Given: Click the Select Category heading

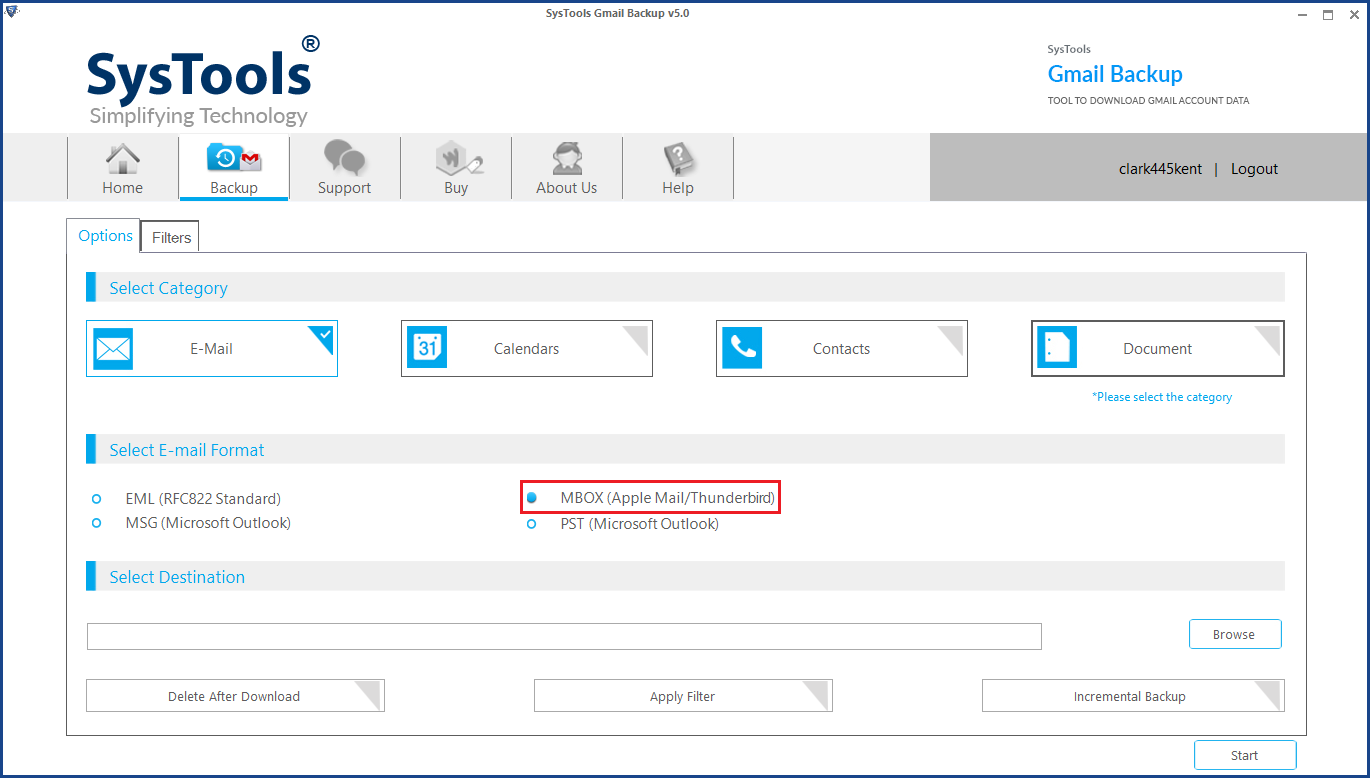Looking at the screenshot, I should 169,288.
